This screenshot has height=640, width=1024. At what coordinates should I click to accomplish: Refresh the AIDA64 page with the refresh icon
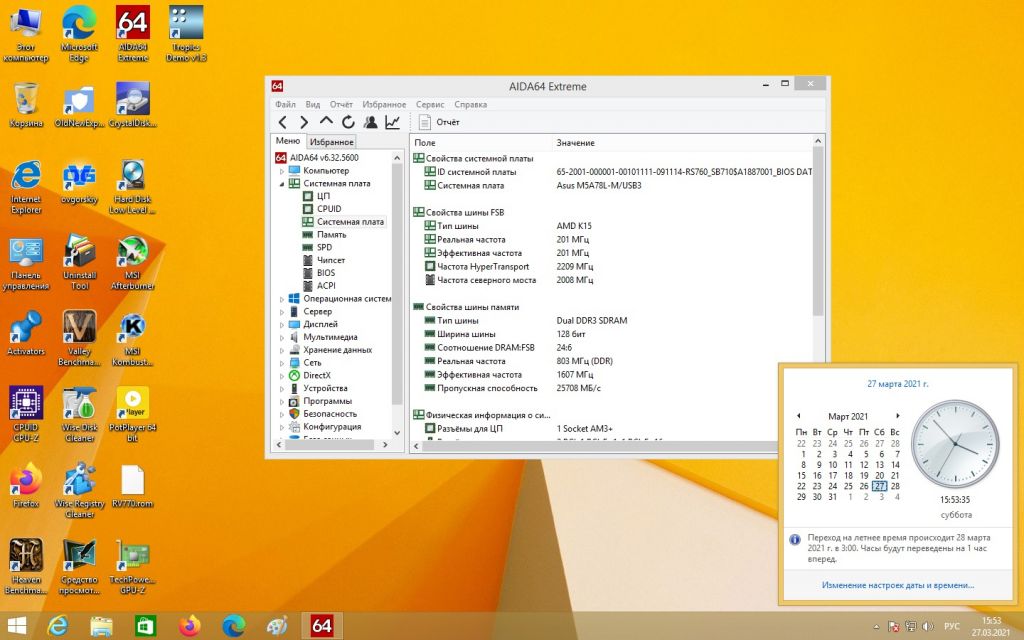pos(348,122)
